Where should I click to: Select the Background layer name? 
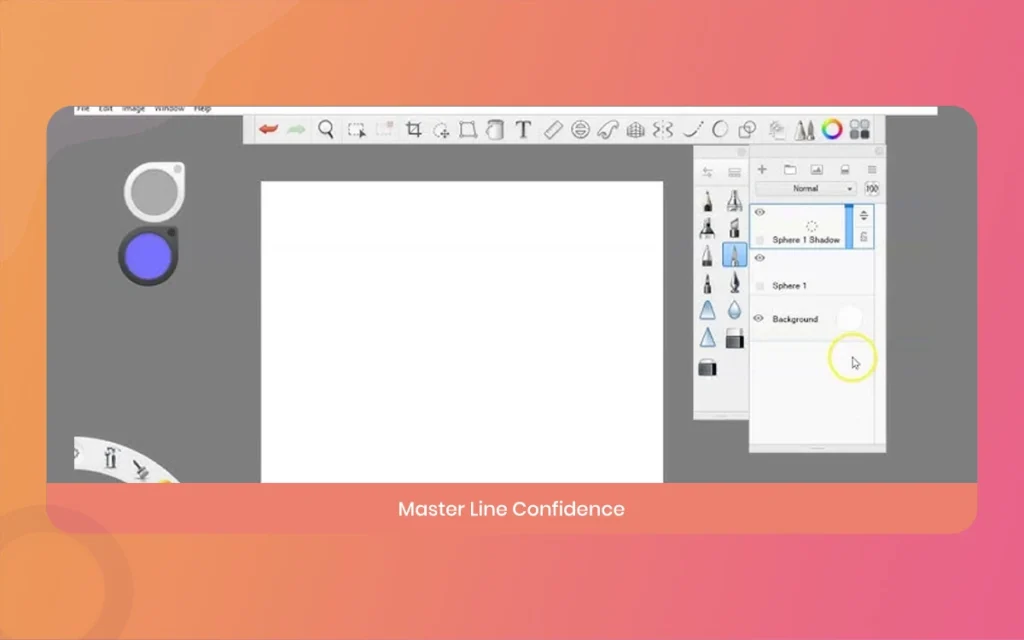click(795, 319)
